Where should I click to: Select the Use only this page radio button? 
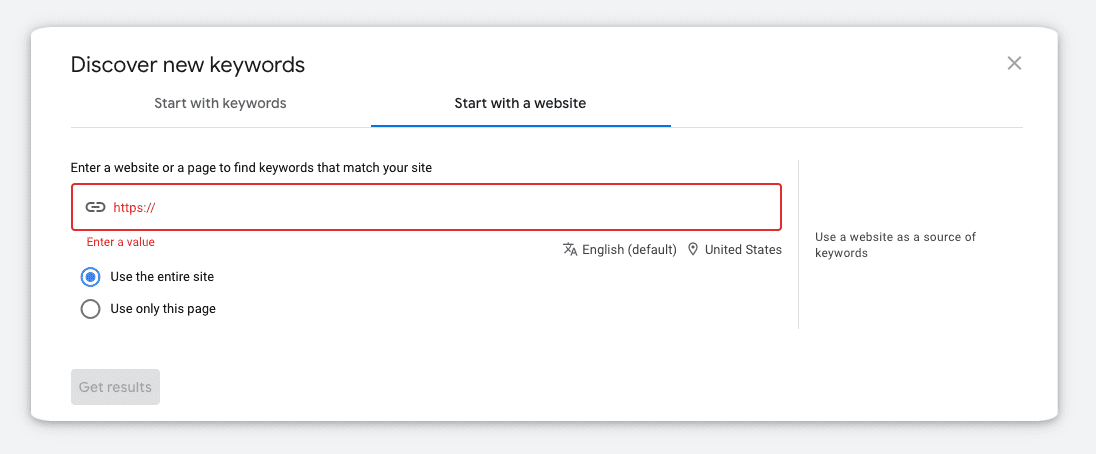click(x=90, y=308)
